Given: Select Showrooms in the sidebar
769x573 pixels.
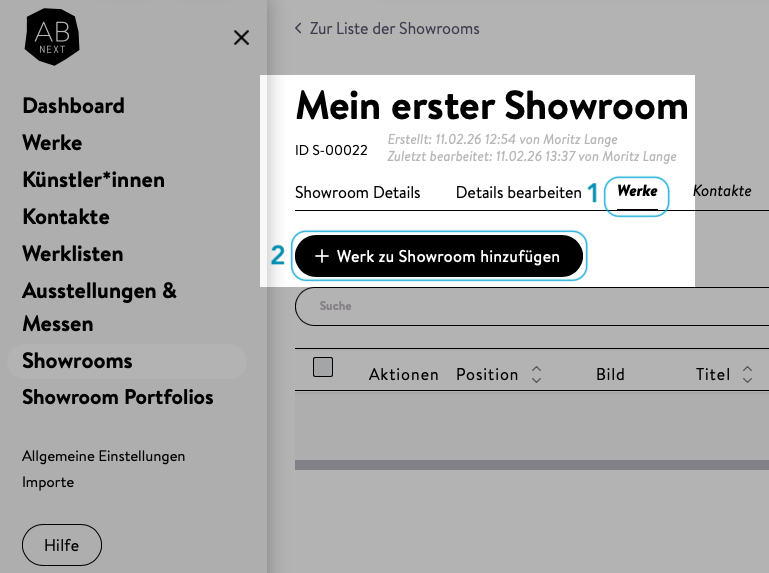Looking at the screenshot, I should (77, 361).
